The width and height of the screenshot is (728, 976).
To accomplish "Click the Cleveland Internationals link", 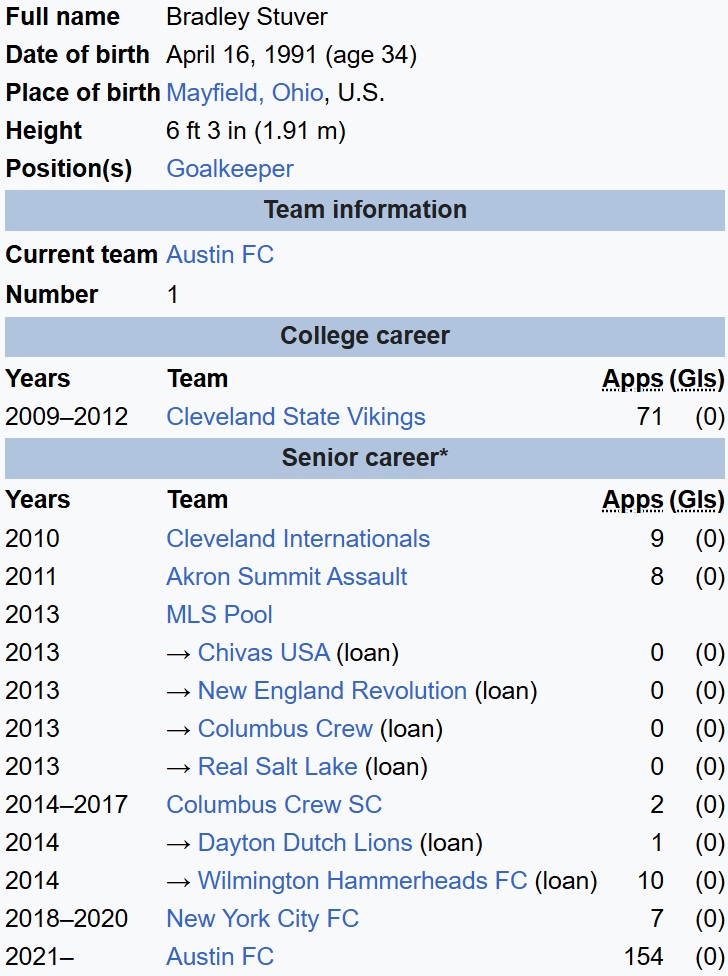I will click(x=298, y=539).
